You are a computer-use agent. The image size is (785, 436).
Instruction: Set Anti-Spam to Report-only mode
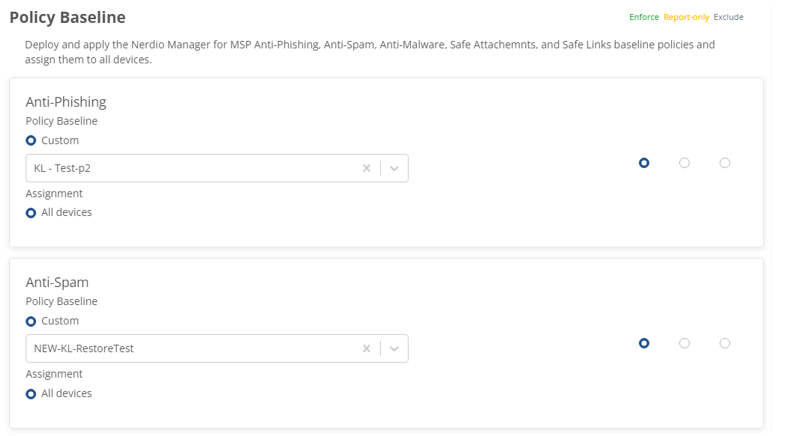(x=684, y=343)
